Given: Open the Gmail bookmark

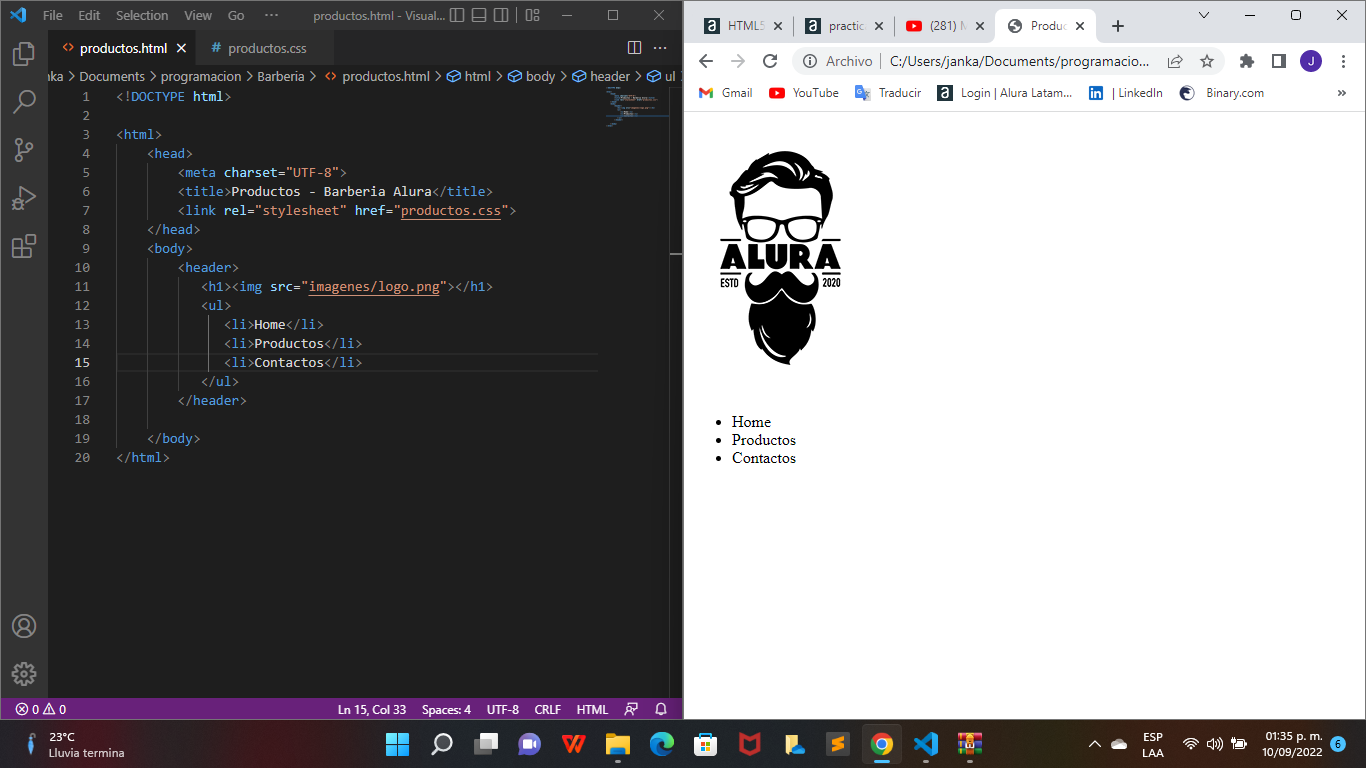Looking at the screenshot, I should (x=726, y=93).
